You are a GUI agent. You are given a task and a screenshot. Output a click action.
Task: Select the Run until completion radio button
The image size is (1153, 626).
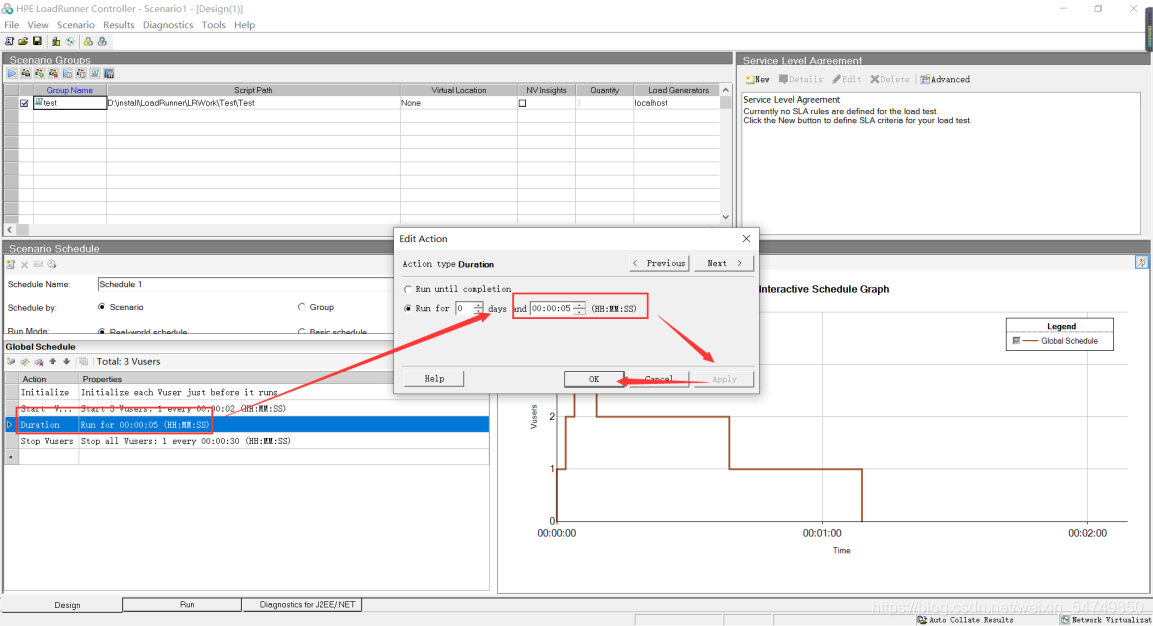point(408,289)
